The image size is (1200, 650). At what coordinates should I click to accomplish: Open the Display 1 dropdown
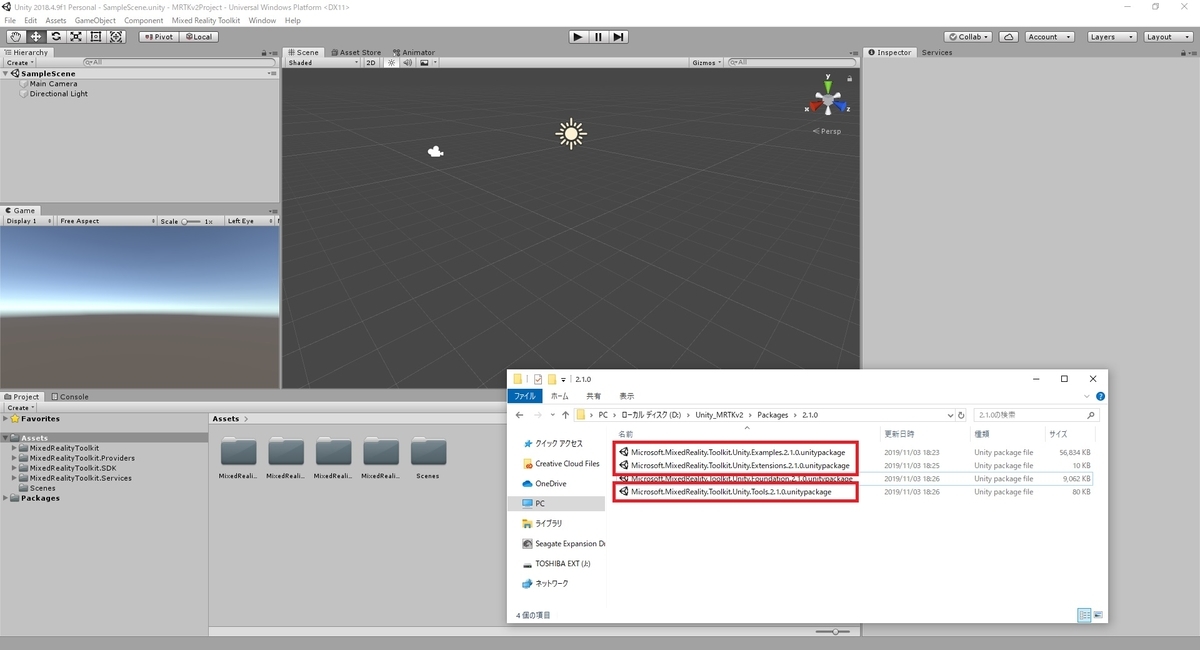[x=27, y=221]
